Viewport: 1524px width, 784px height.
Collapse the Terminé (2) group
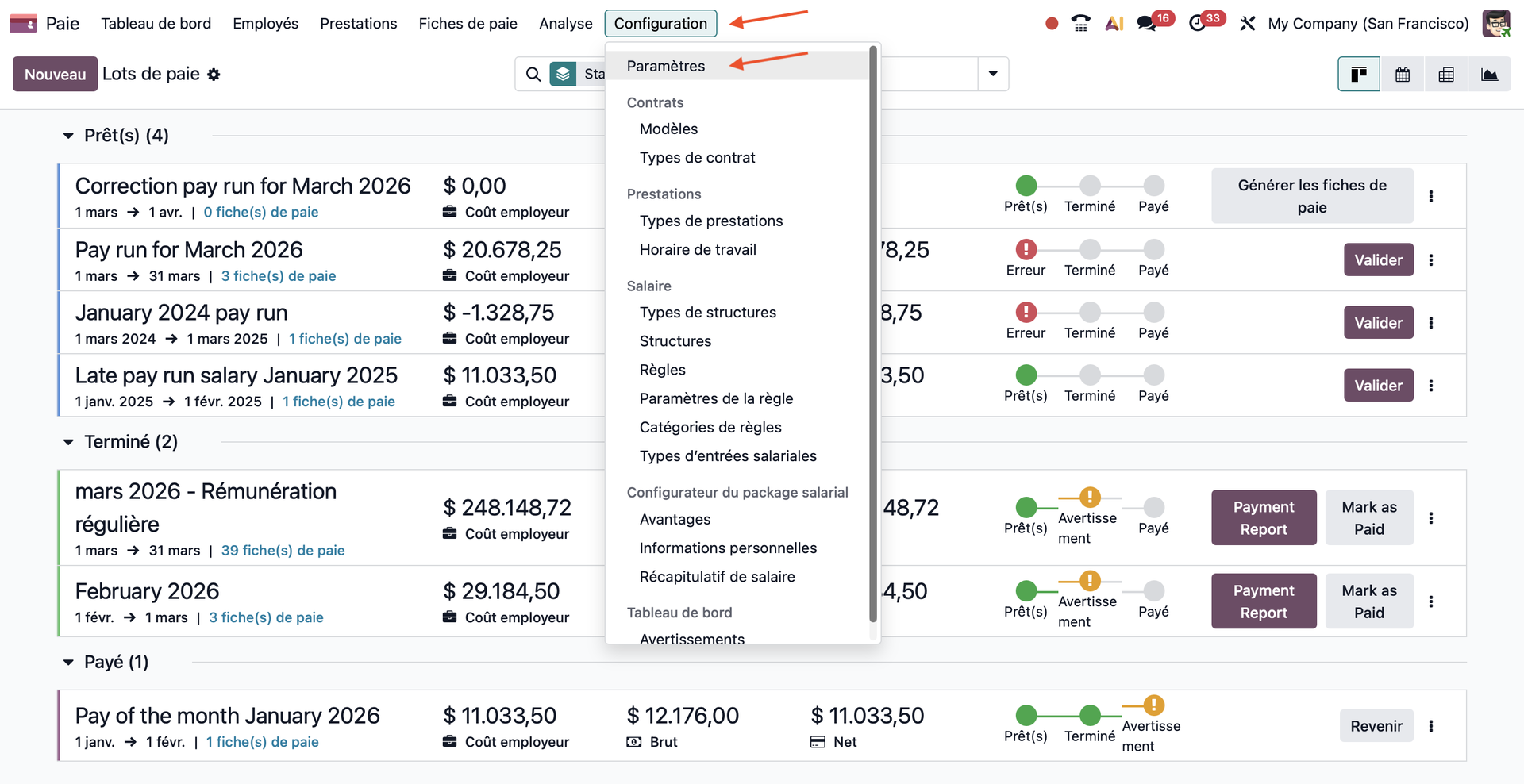(69, 442)
